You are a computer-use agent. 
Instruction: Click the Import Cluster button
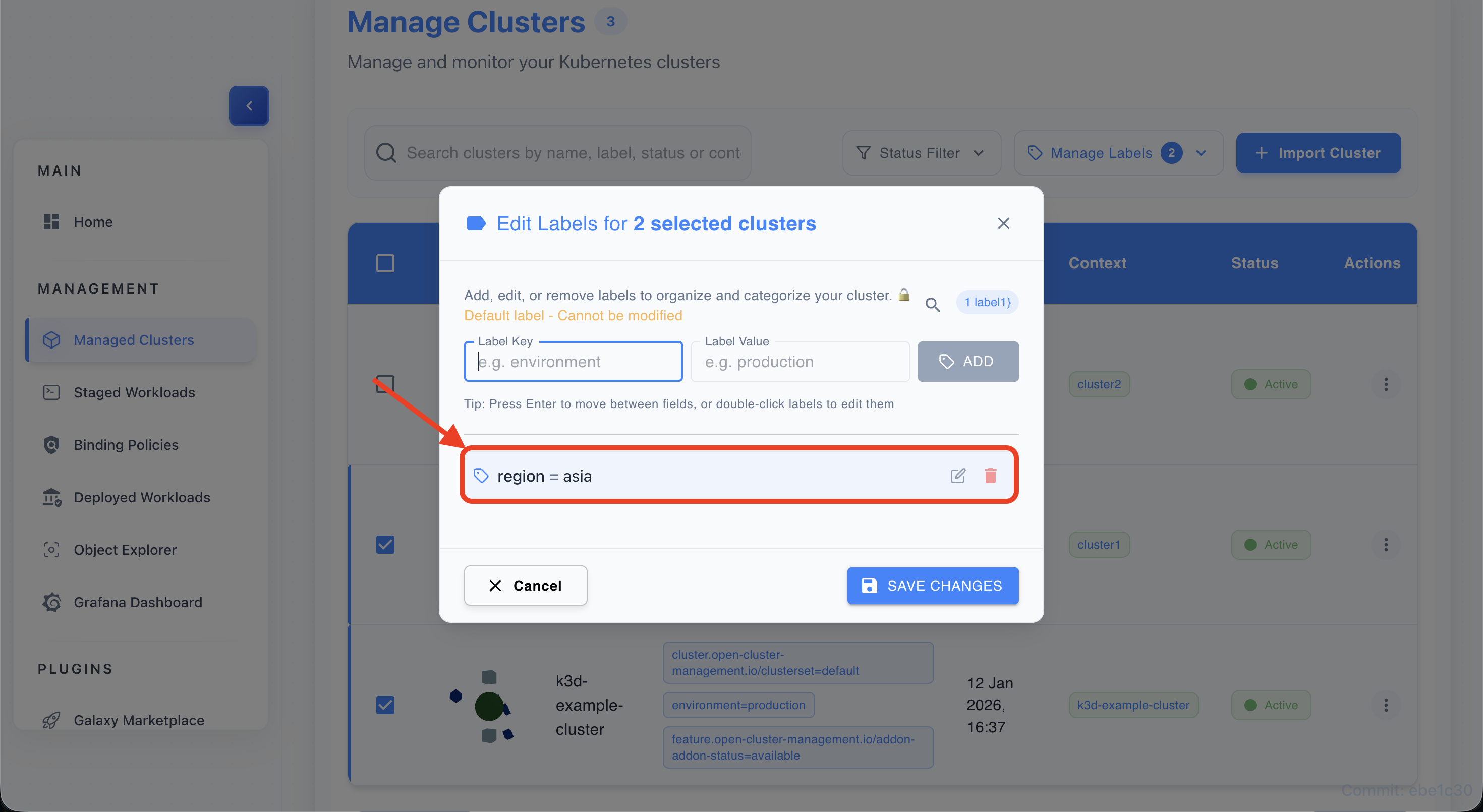[1318, 152]
